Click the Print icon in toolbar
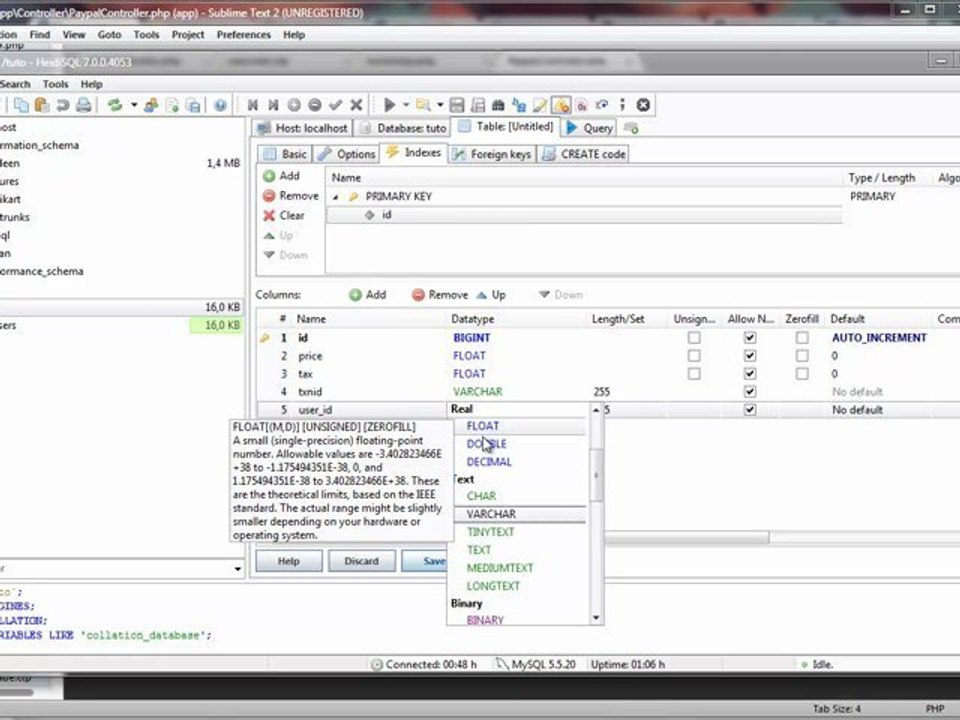The image size is (960, 720). point(84,105)
